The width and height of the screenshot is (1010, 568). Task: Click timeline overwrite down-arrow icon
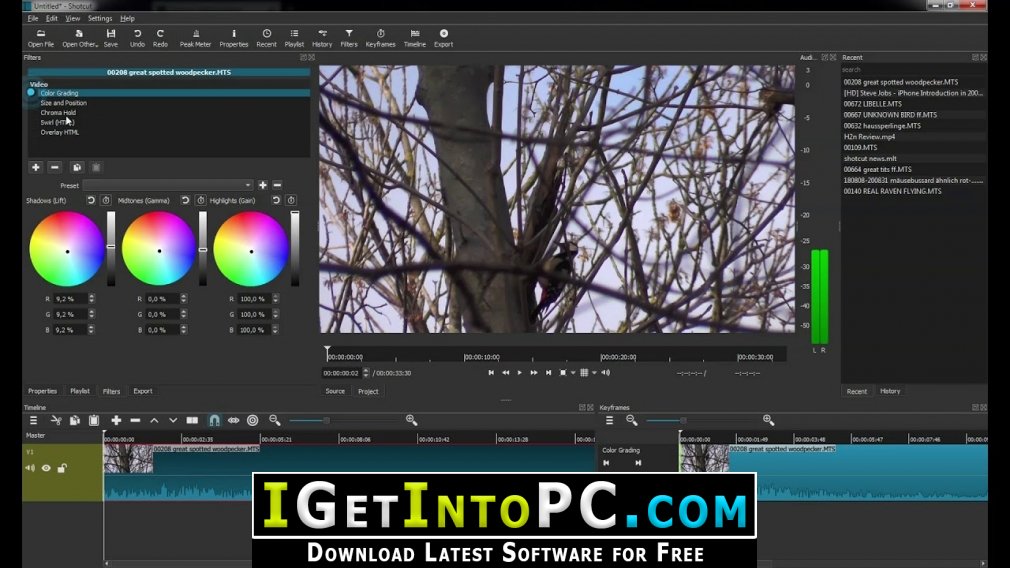[173, 421]
